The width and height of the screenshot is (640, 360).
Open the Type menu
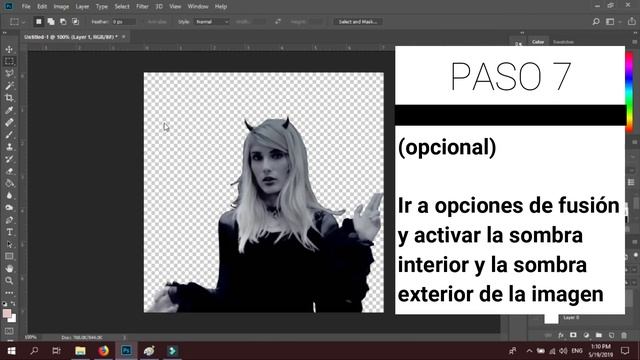pyautogui.click(x=102, y=7)
